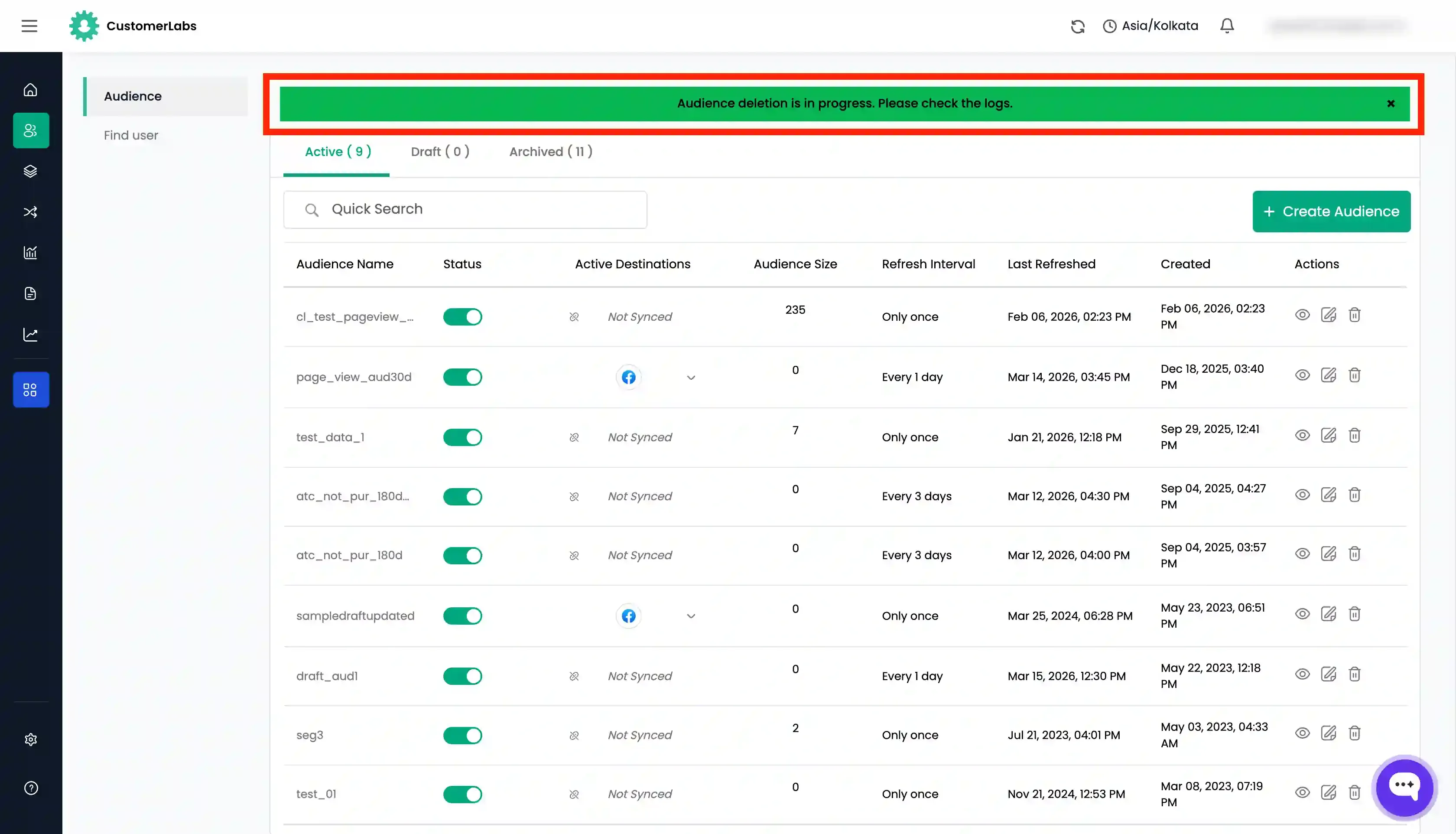Delete the cl_test_pageview audience

click(1354, 315)
